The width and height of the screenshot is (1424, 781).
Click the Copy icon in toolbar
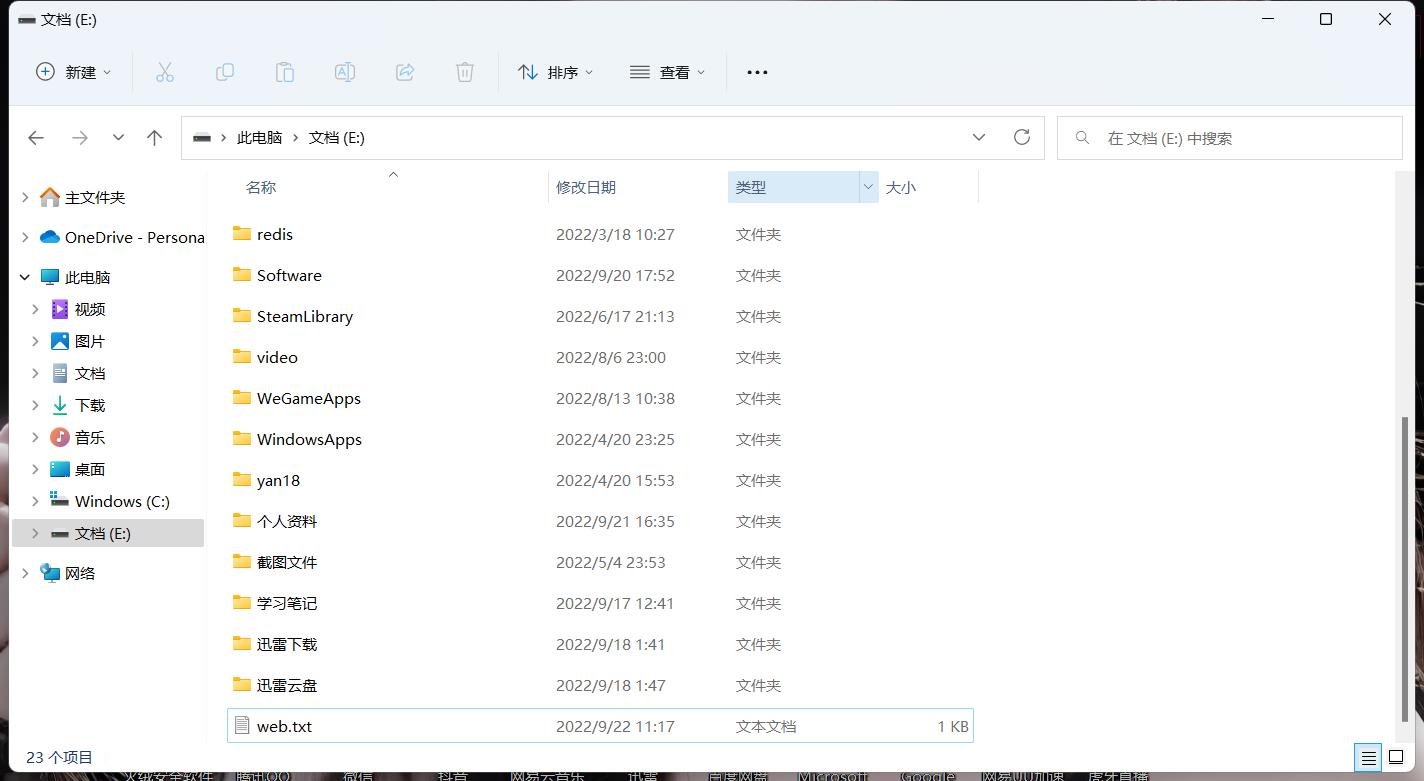click(225, 72)
